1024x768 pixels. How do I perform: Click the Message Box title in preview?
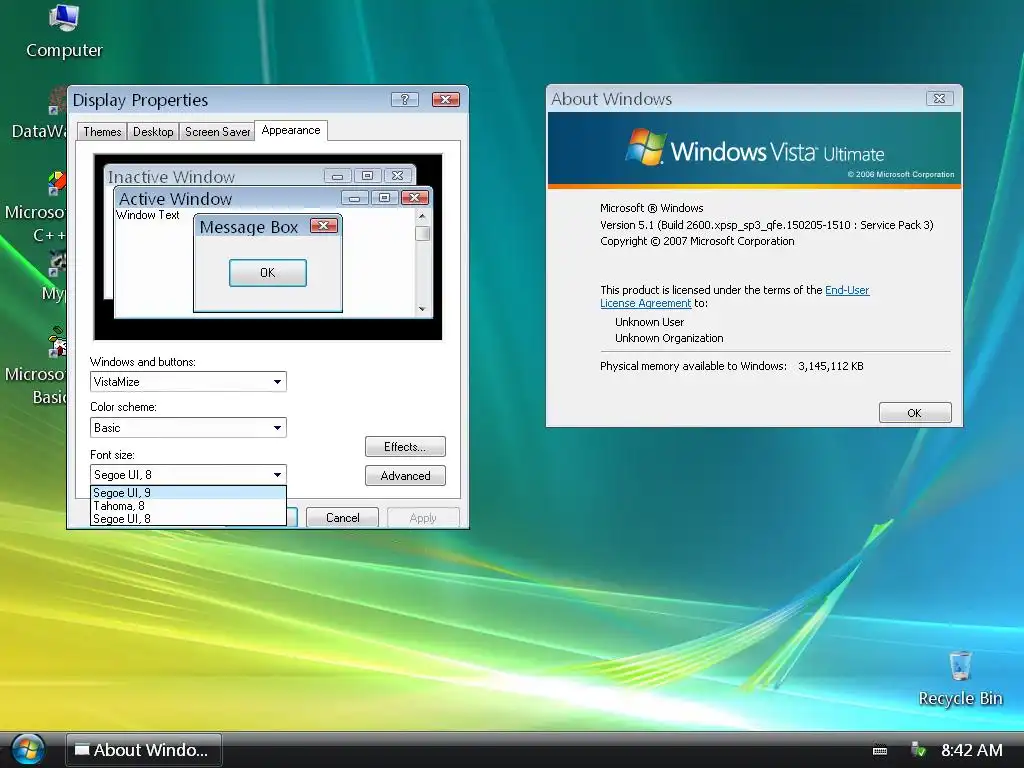tap(249, 227)
